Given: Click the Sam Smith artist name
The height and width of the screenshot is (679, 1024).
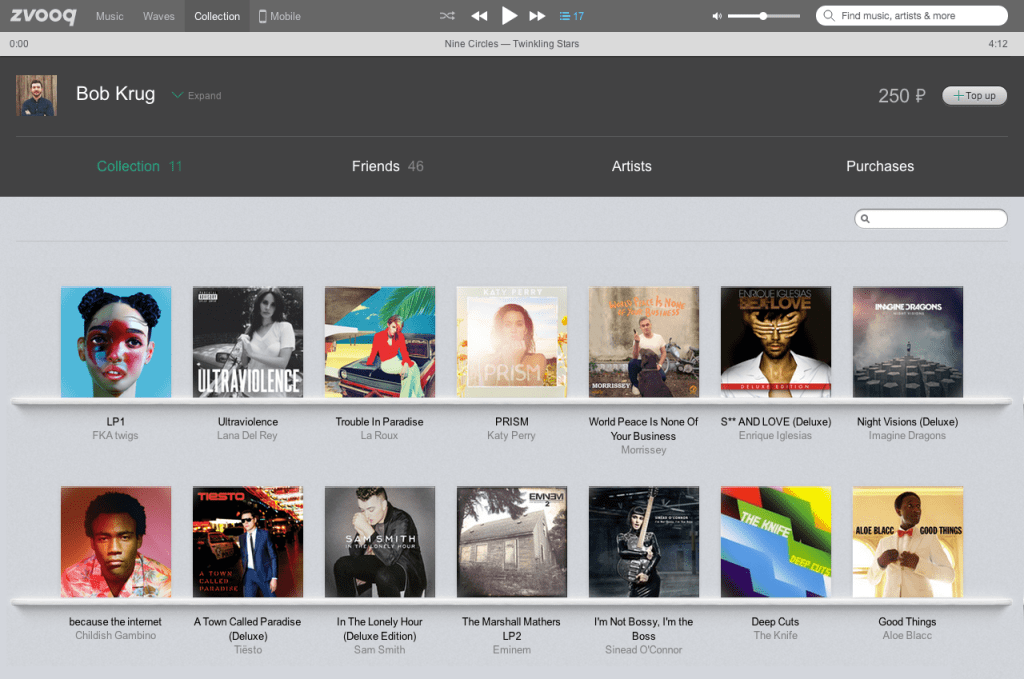Looking at the screenshot, I should pyautogui.click(x=379, y=650).
